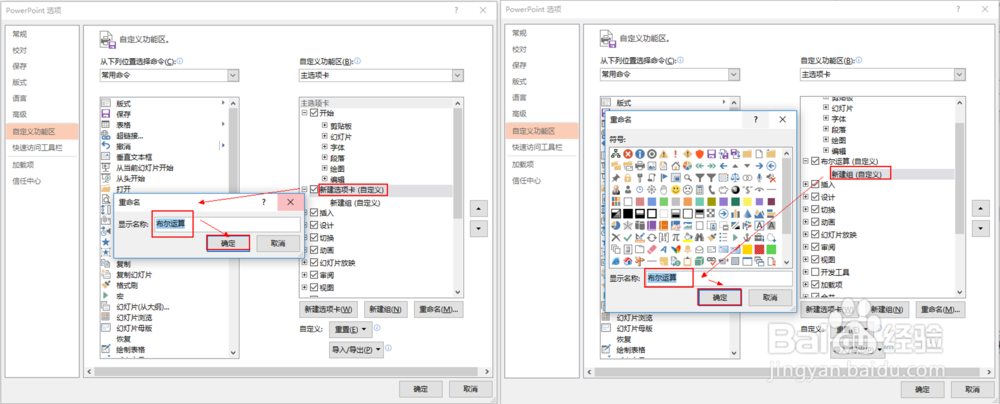This screenshot has width=1000, height=404.
Task: Toggle the 审阅 checkbox in left window
Action: 314,274
